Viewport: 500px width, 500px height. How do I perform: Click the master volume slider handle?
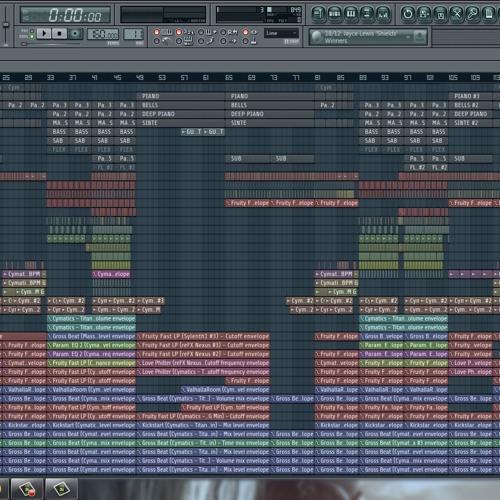(x=6, y=25)
